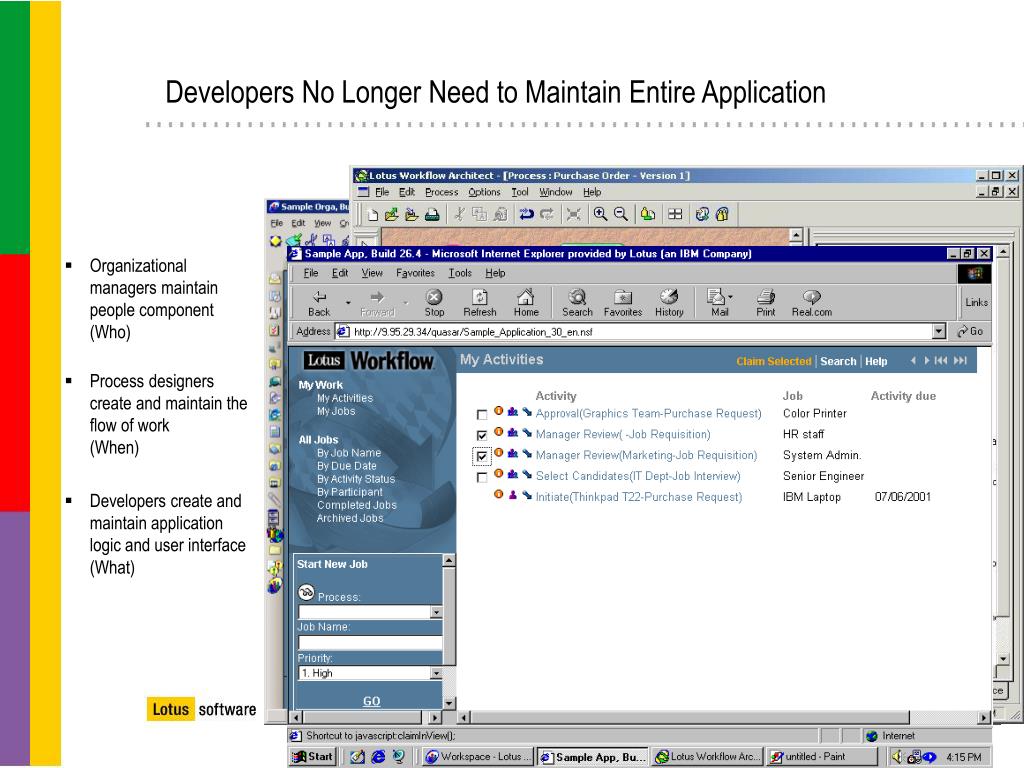This screenshot has width=1024, height=768.
Task: Check the Select Candidates(IT Dept-Job Interview) checkbox
Action: [x=482, y=477]
